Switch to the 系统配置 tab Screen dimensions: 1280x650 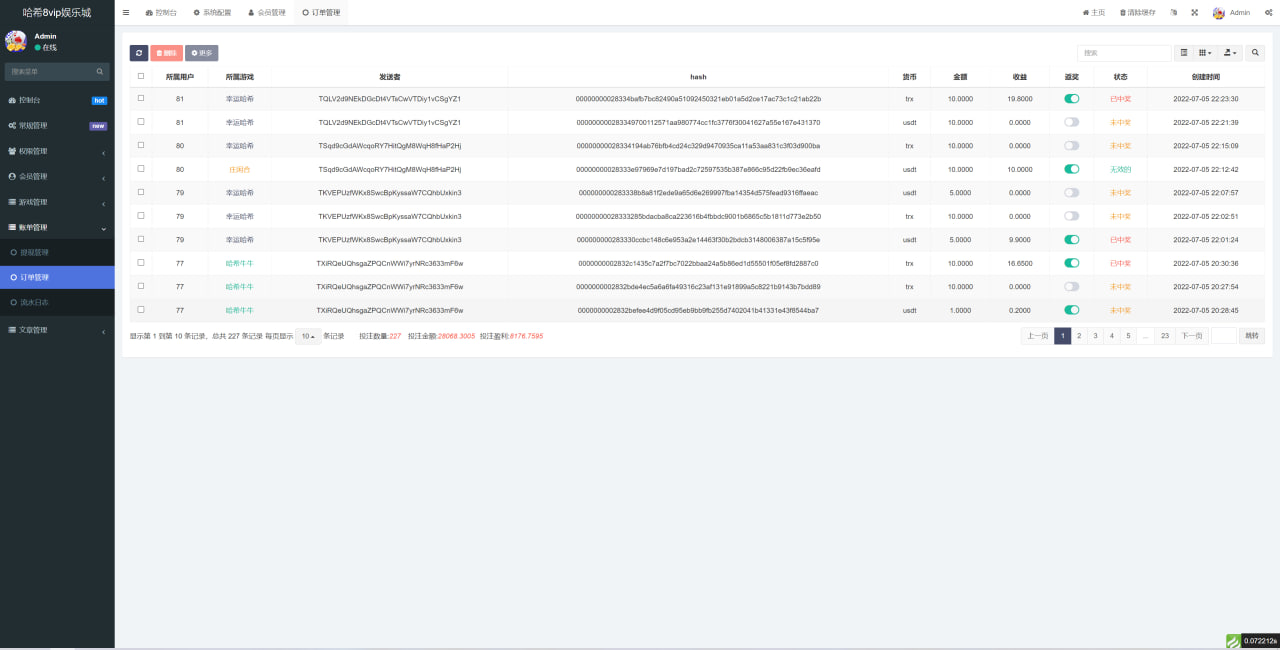click(x=211, y=13)
